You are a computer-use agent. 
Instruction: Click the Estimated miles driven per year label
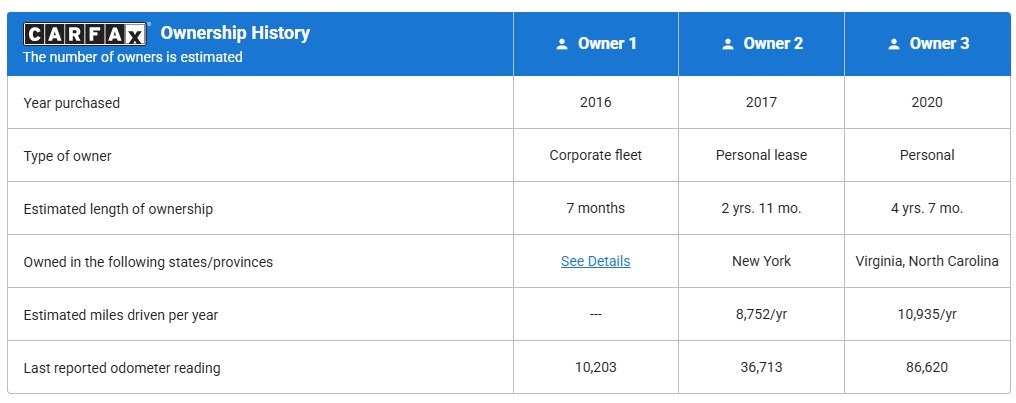pos(121,316)
